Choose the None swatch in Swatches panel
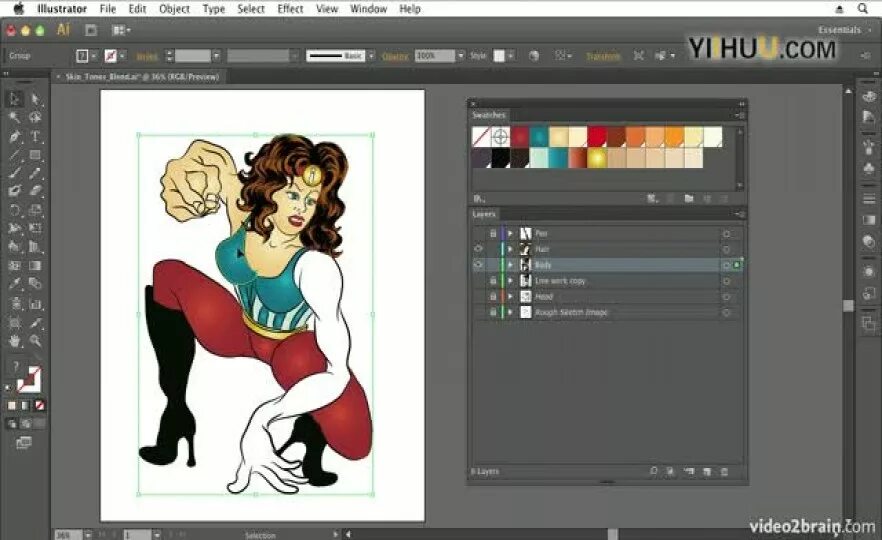The height and width of the screenshot is (540, 882). point(481,137)
